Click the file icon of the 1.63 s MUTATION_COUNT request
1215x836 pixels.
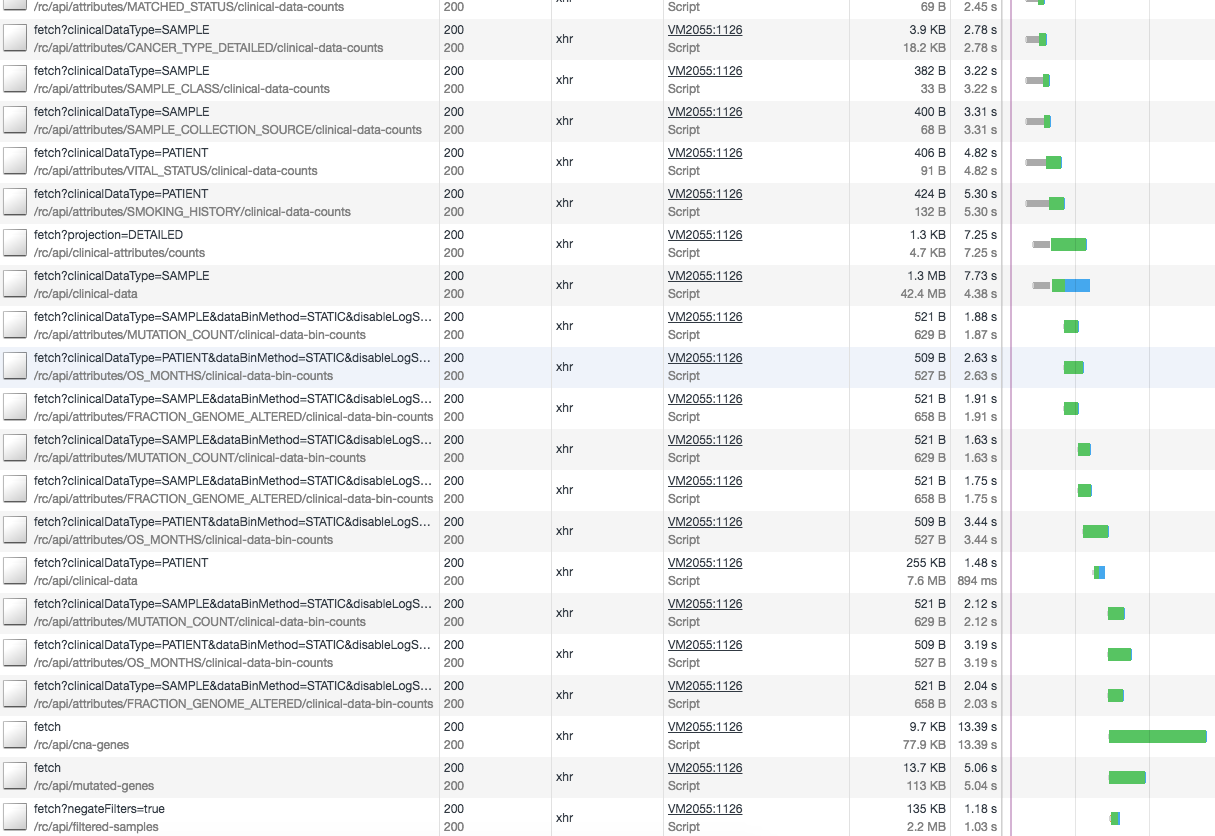click(x=15, y=449)
